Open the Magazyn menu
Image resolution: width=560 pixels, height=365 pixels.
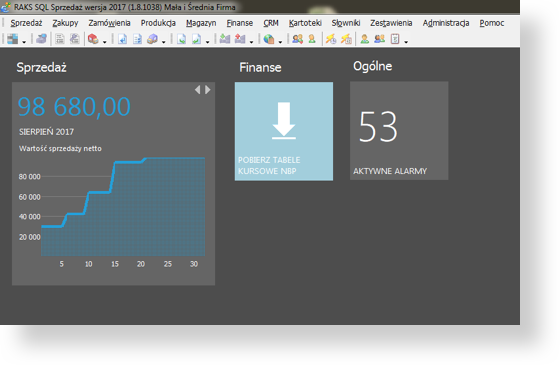tap(201, 23)
